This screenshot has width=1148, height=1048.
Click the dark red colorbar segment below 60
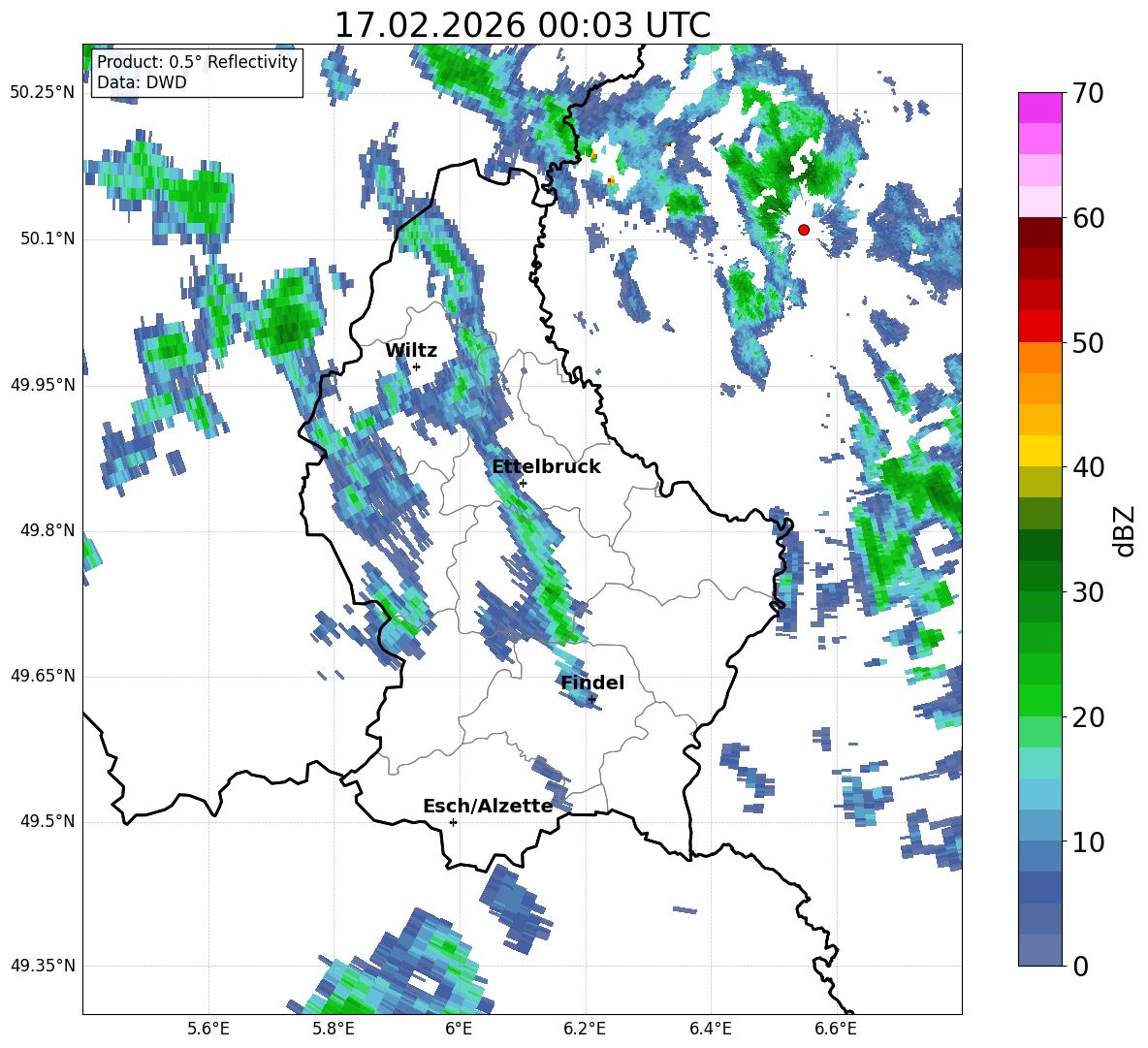(x=1039, y=233)
